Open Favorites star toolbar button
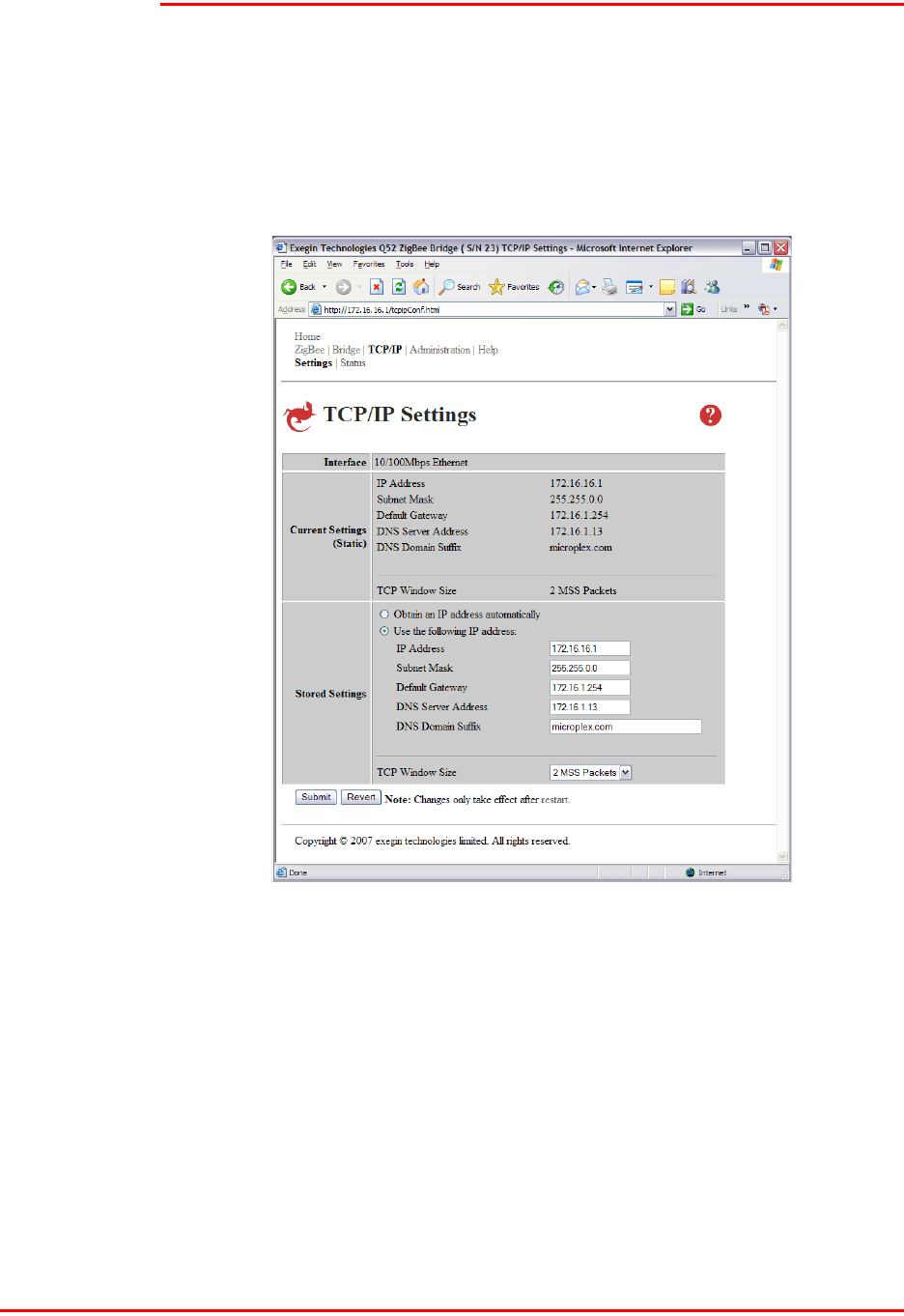This screenshot has height=1316, width=904. (x=514, y=287)
